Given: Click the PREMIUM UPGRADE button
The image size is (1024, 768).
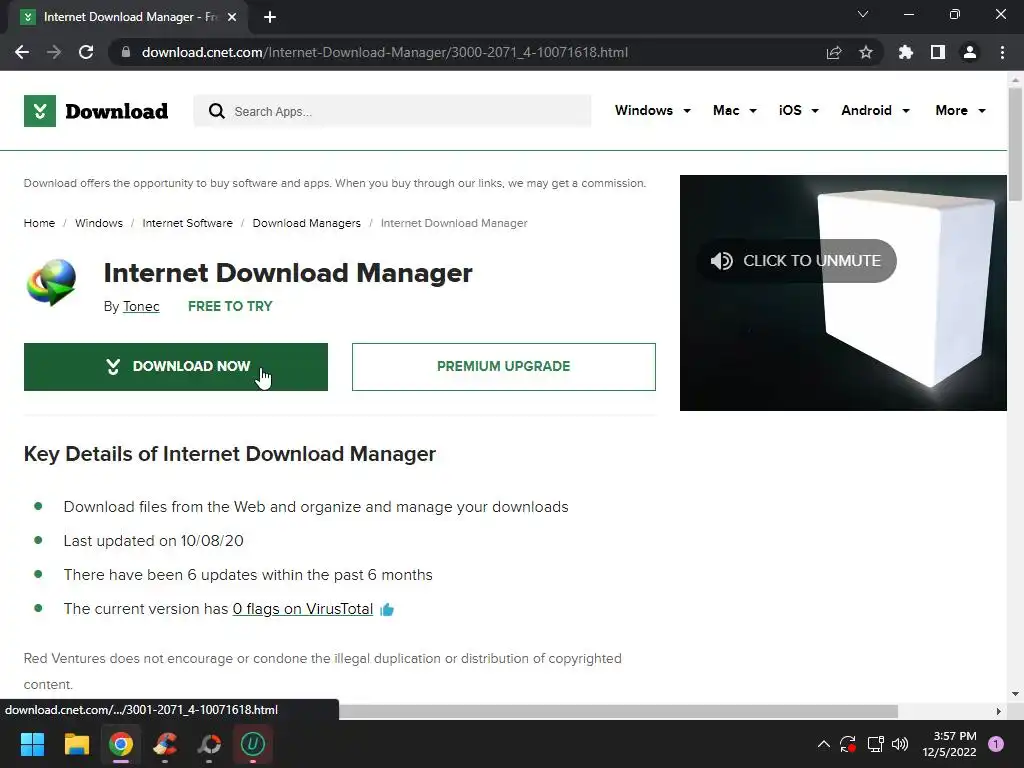Looking at the screenshot, I should pyautogui.click(x=504, y=367).
